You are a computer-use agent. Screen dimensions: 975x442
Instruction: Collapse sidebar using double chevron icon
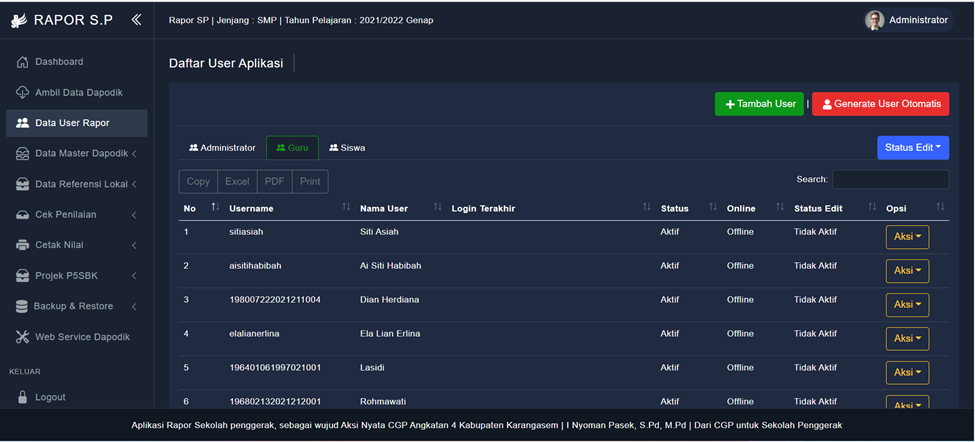tap(136, 20)
